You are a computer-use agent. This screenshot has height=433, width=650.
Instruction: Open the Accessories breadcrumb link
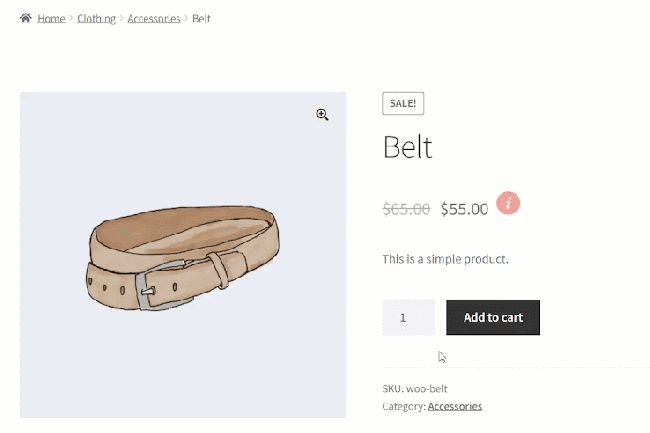tap(154, 19)
